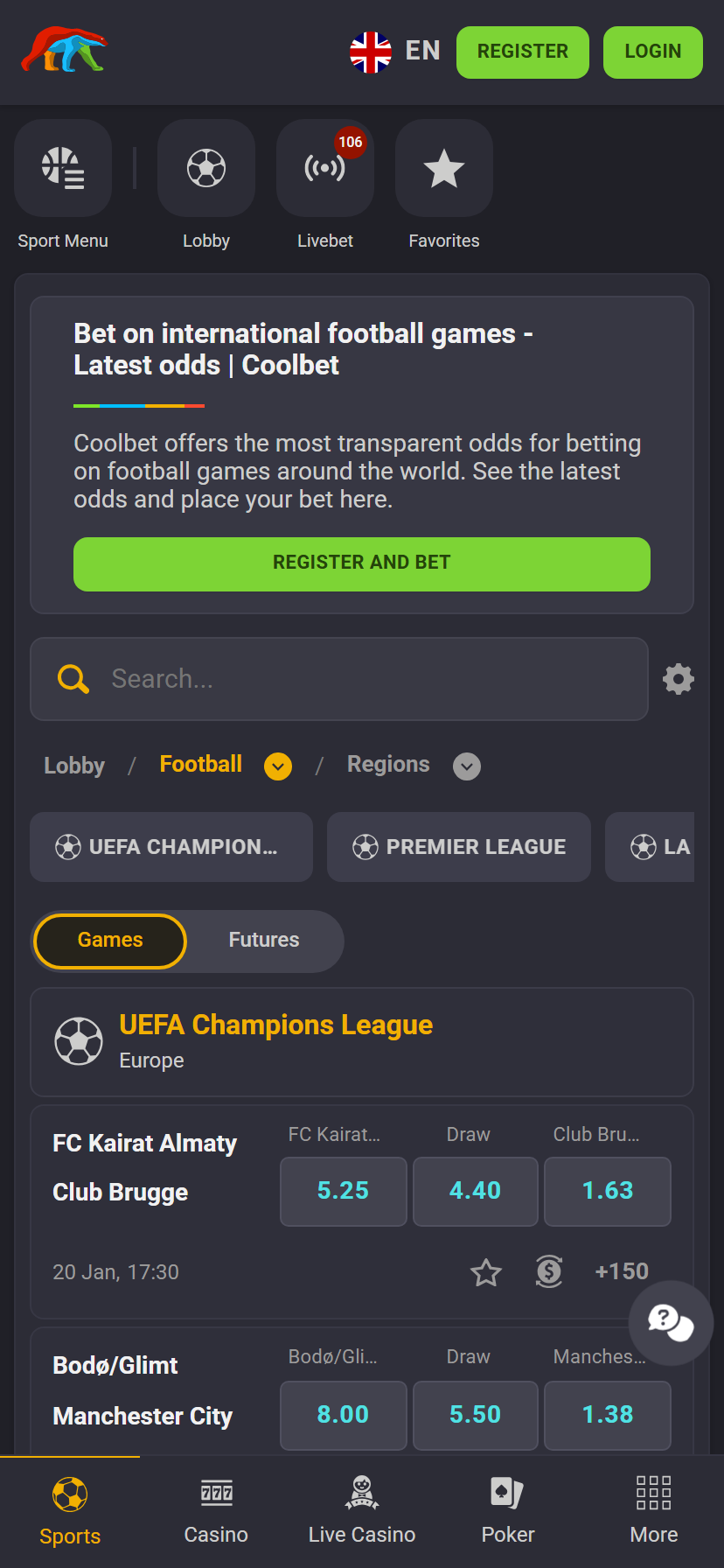Click the boost money icon on Kairat match

[549, 1272]
